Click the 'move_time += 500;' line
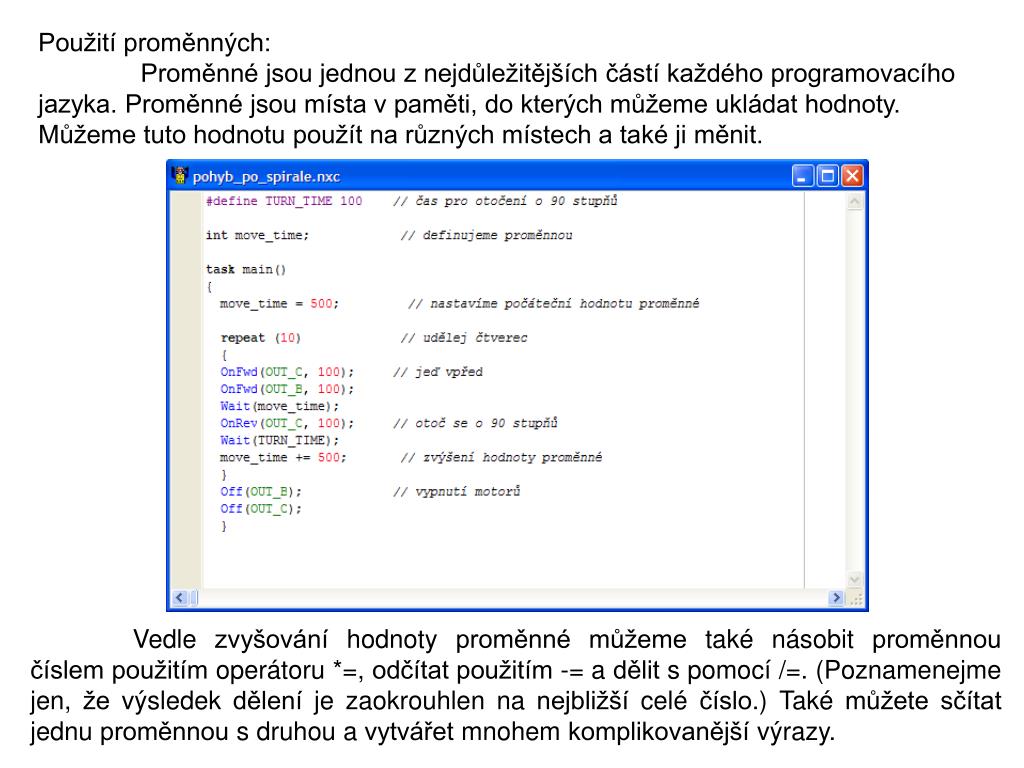 283,457
